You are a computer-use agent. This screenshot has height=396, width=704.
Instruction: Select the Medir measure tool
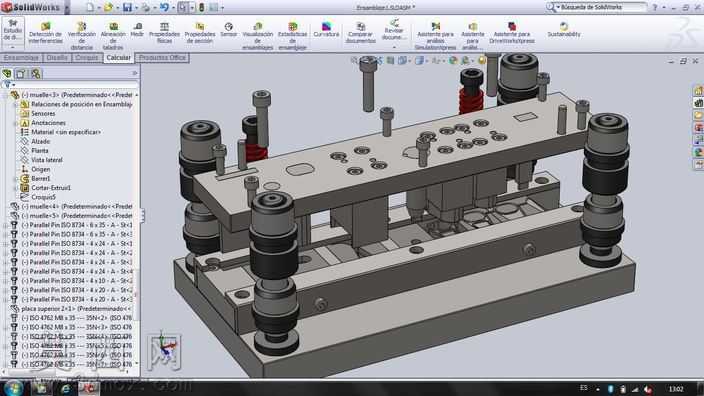tap(137, 30)
